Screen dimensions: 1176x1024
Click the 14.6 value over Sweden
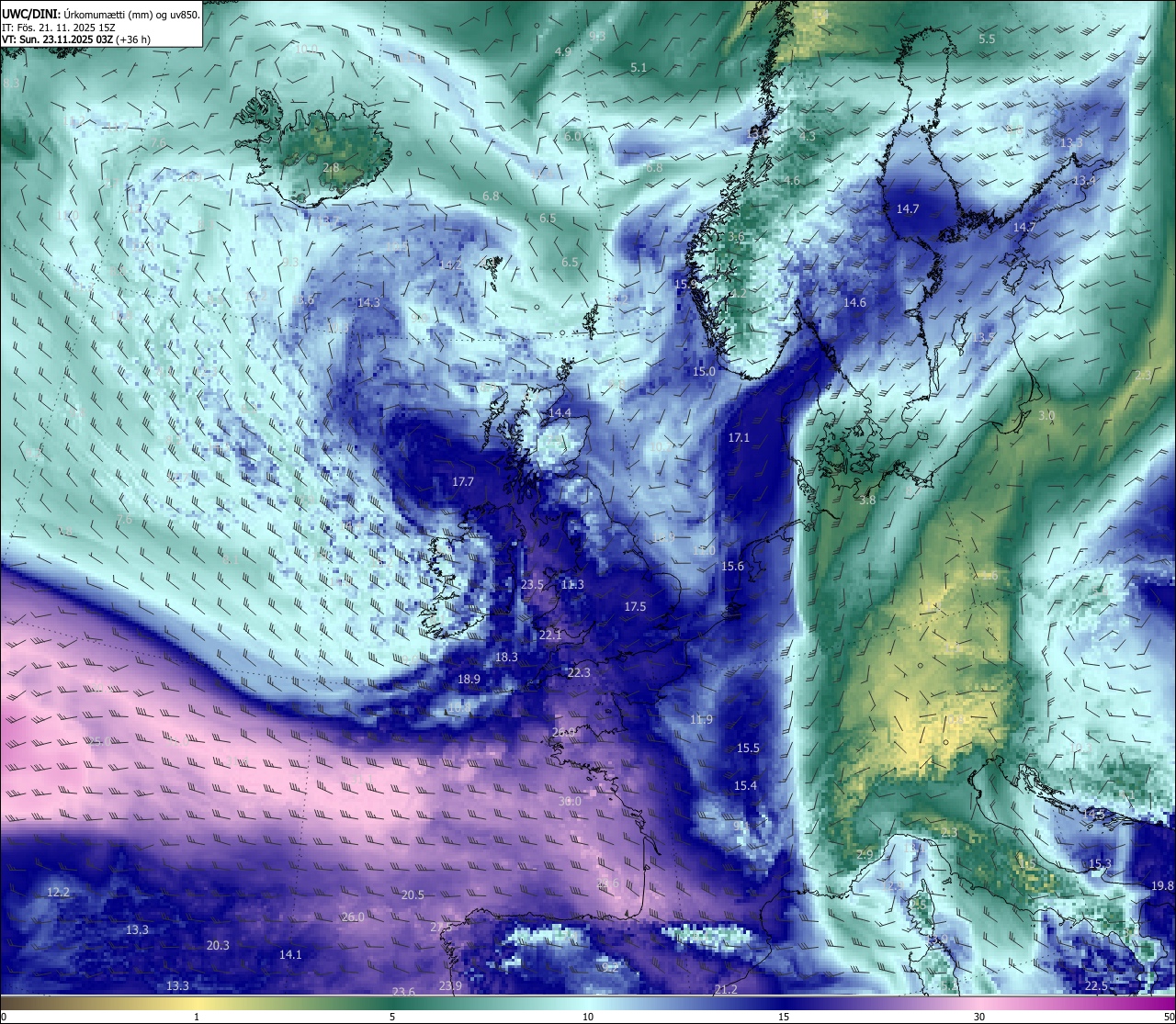tap(854, 303)
